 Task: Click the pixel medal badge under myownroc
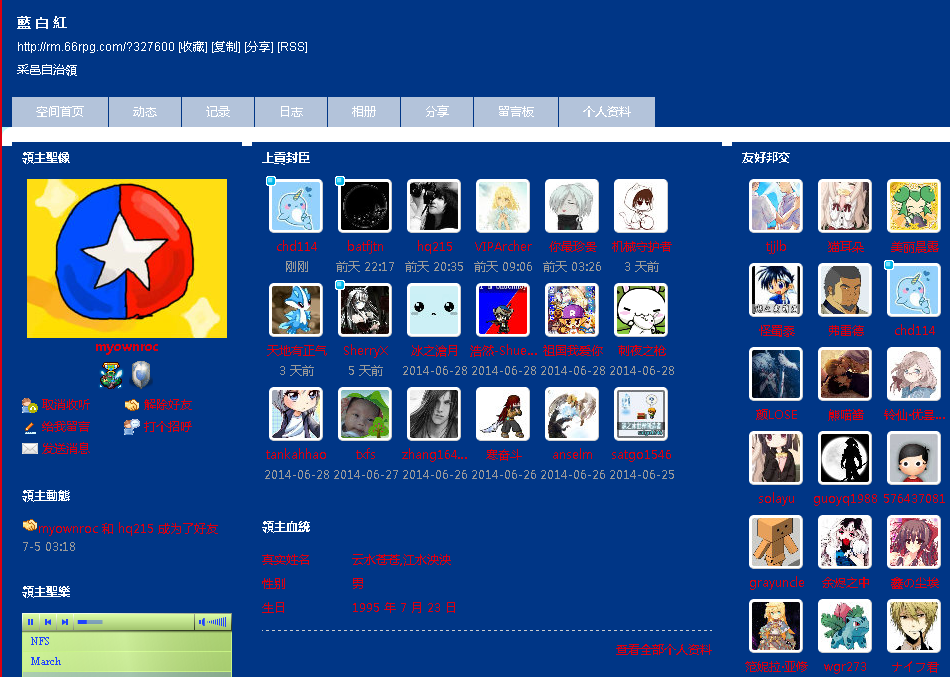point(111,375)
